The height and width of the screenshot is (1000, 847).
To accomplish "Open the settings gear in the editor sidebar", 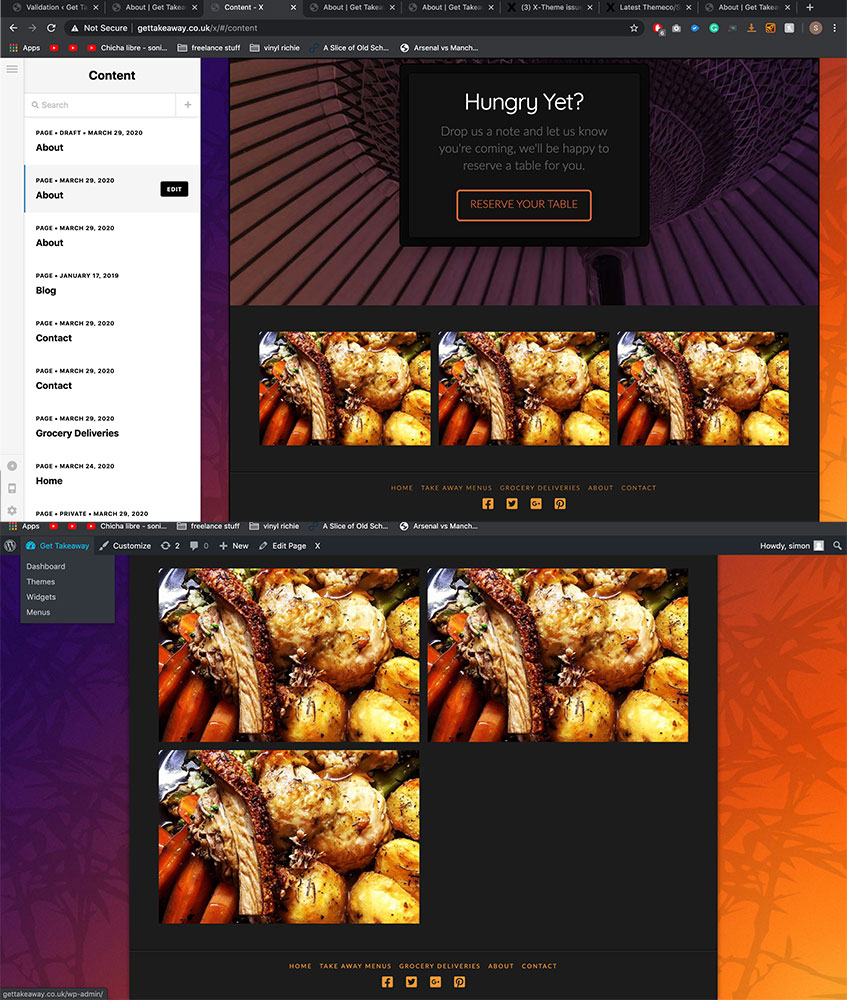I will click(x=12, y=510).
